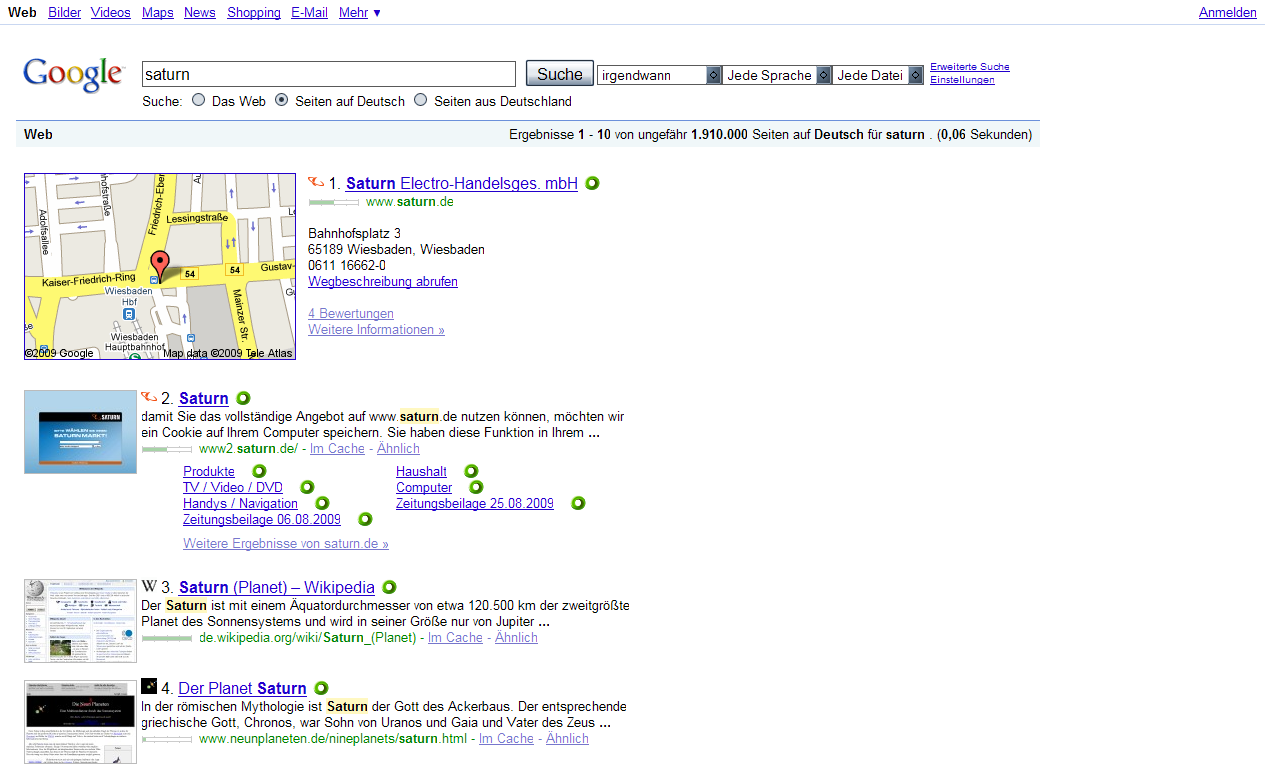
Task: Click Wikipedia favicon before result 3
Action: click(149, 587)
